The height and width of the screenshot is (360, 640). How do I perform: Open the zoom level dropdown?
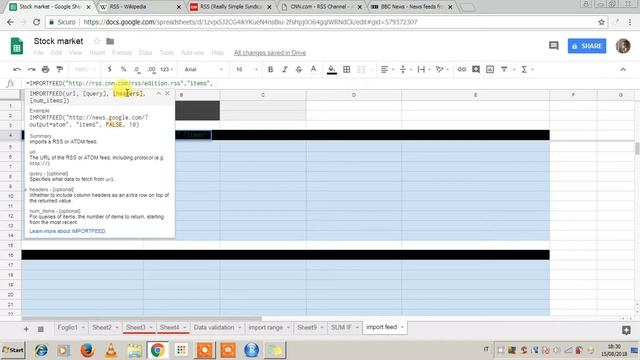(x=85, y=69)
